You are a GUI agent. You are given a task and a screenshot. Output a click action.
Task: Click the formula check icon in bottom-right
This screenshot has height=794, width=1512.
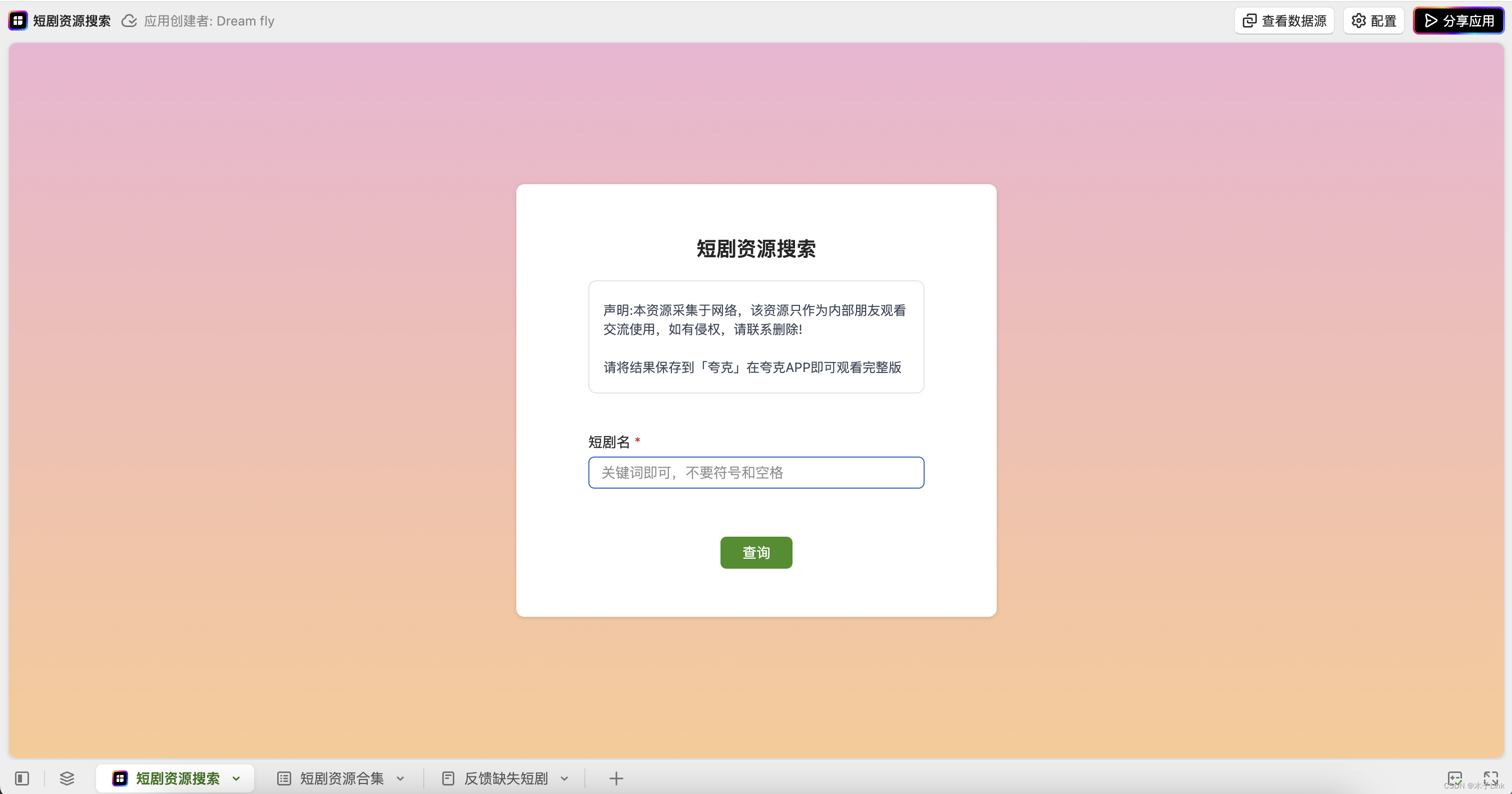point(1454,778)
